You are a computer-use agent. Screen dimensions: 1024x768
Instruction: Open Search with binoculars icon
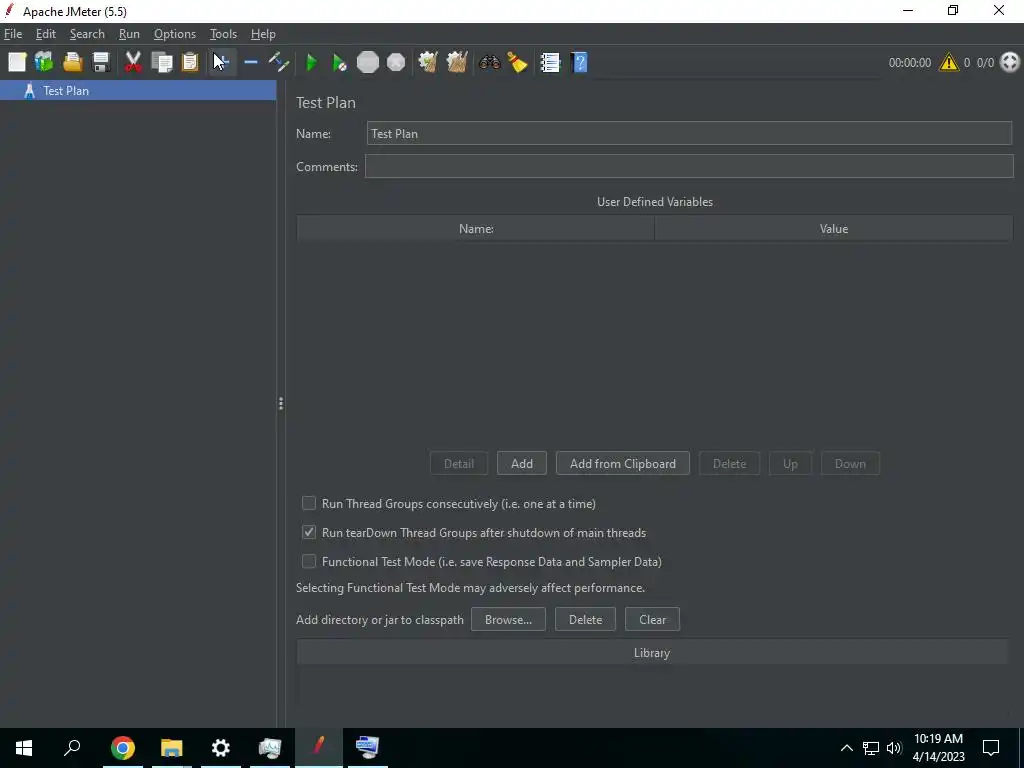(x=489, y=62)
